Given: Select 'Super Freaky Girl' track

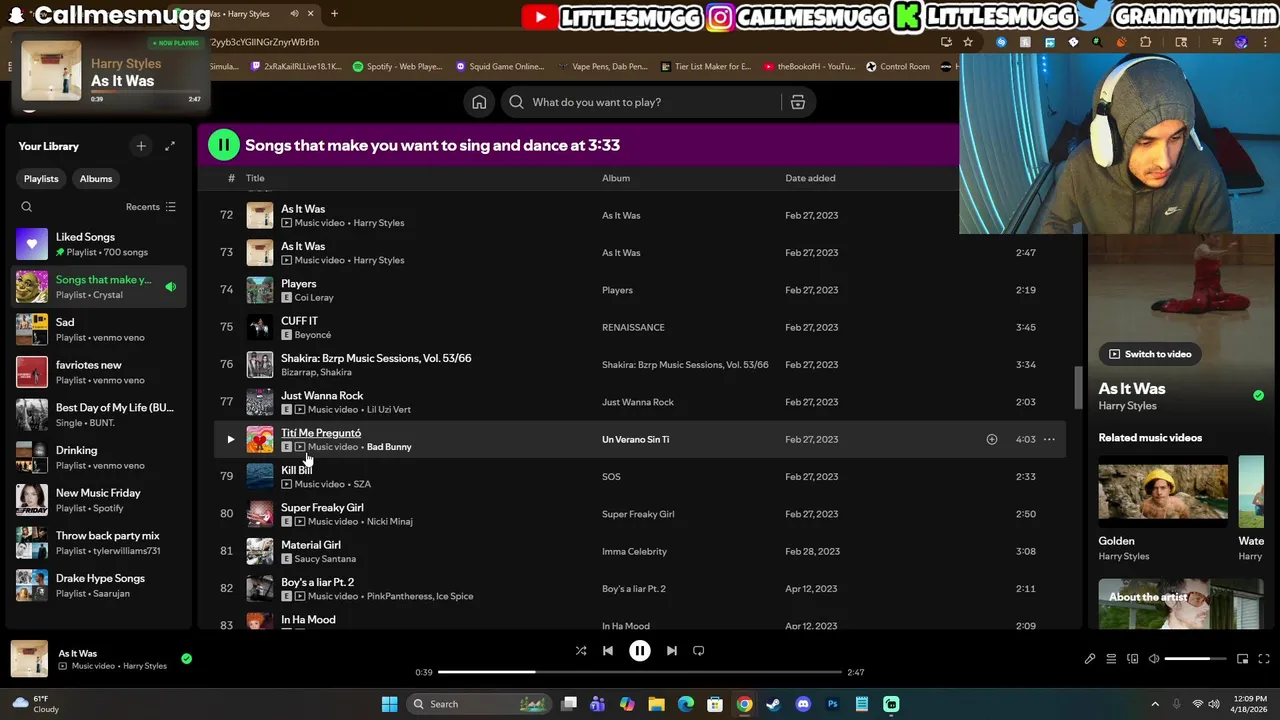Looking at the screenshot, I should (x=322, y=508).
